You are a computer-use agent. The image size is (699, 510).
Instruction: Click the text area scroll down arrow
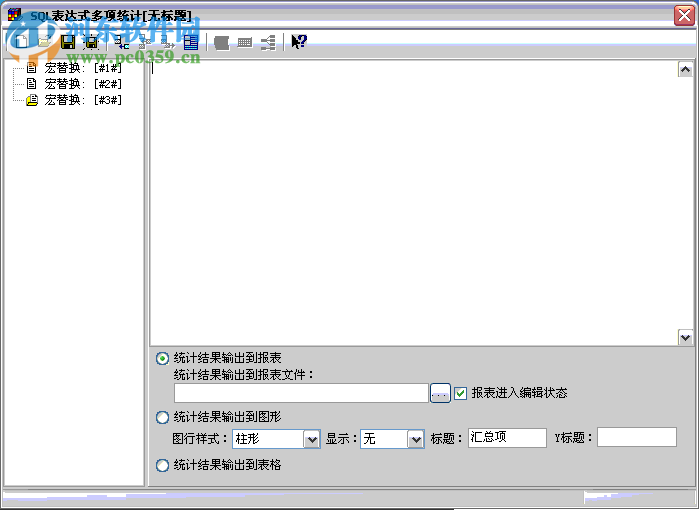tap(685, 337)
